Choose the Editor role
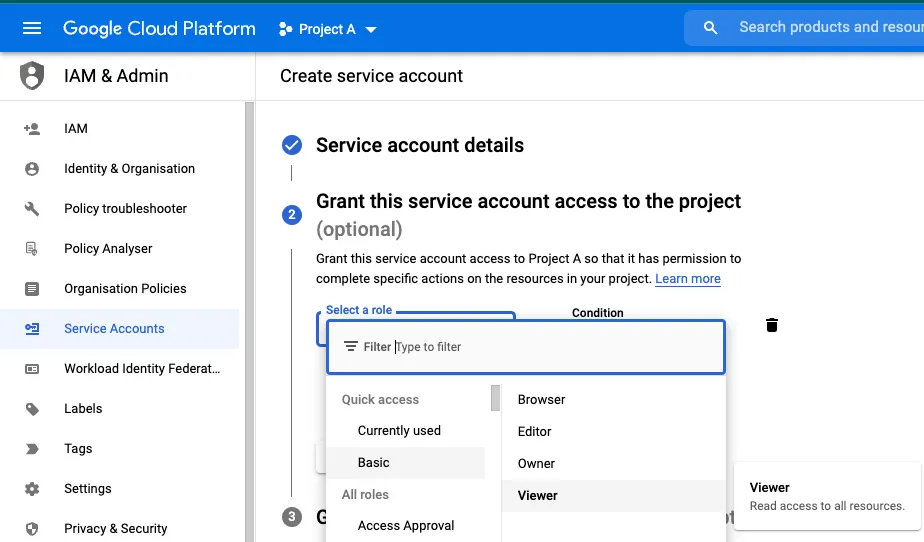Screen dimensions: 924x542 pyautogui.click(x=613, y=431)
